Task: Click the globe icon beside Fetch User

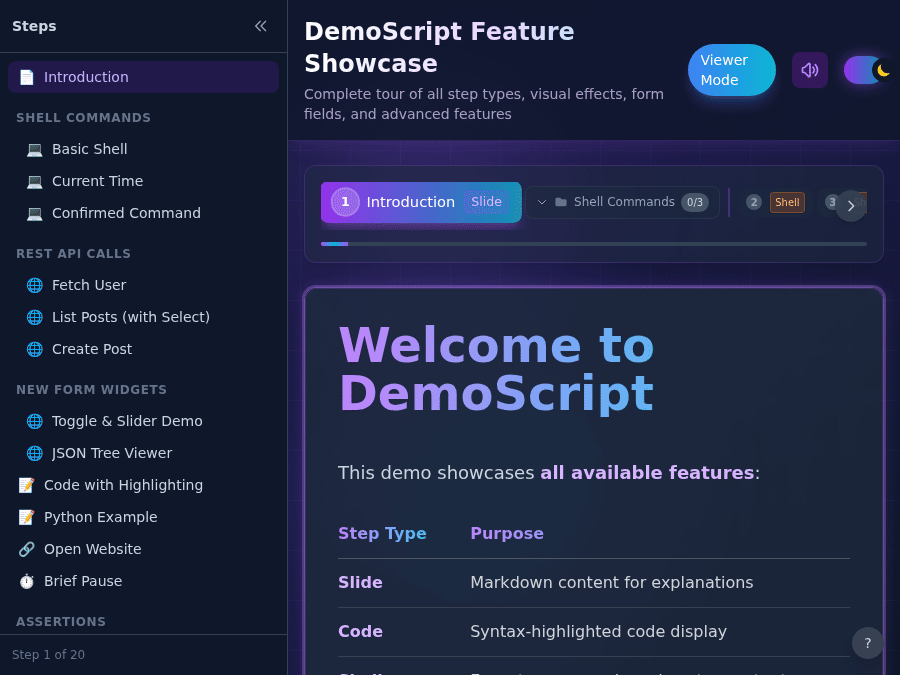Action: (x=34, y=285)
